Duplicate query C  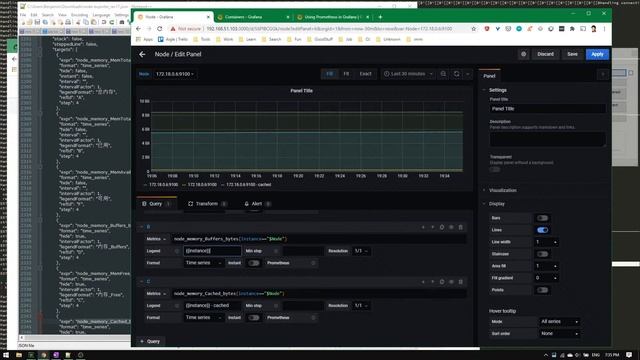pyautogui.click(x=442, y=282)
